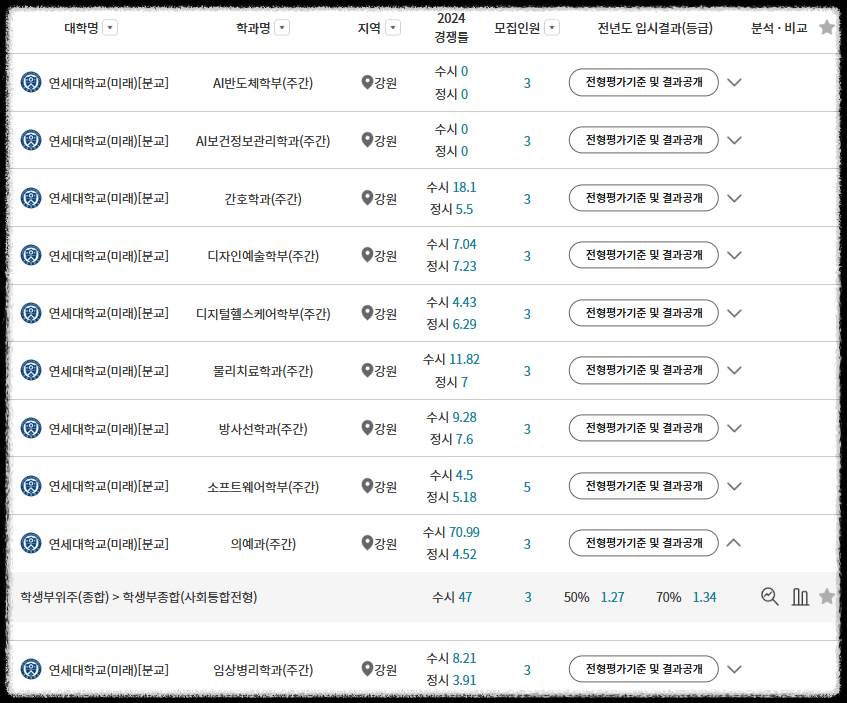Viewport: 847px width, 703px height.
Task: Click 전형평가기준 및 결과공개 for 간호학과
Action: coord(644,198)
